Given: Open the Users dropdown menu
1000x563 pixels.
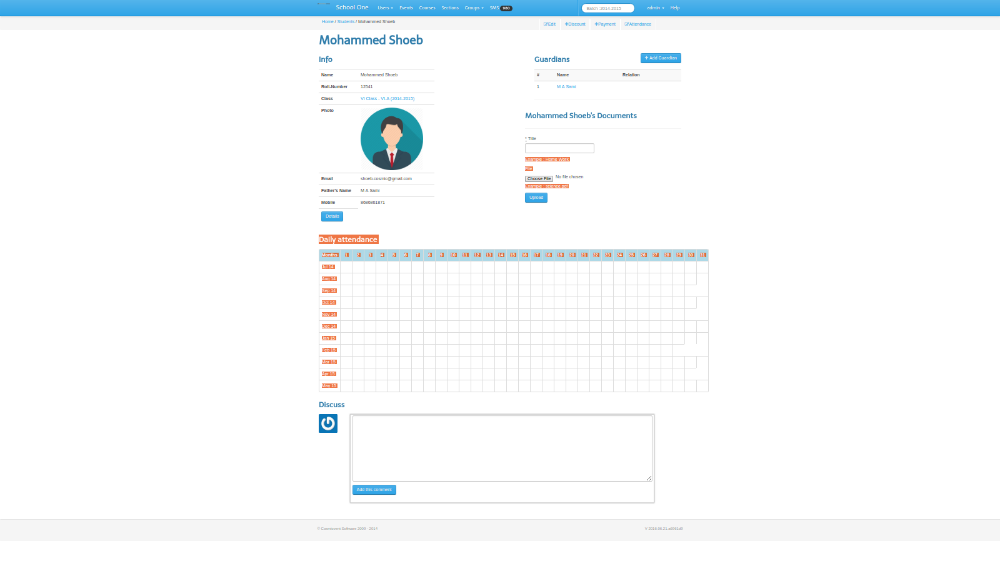Looking at the screenshot, I should [x=385, y=8].
